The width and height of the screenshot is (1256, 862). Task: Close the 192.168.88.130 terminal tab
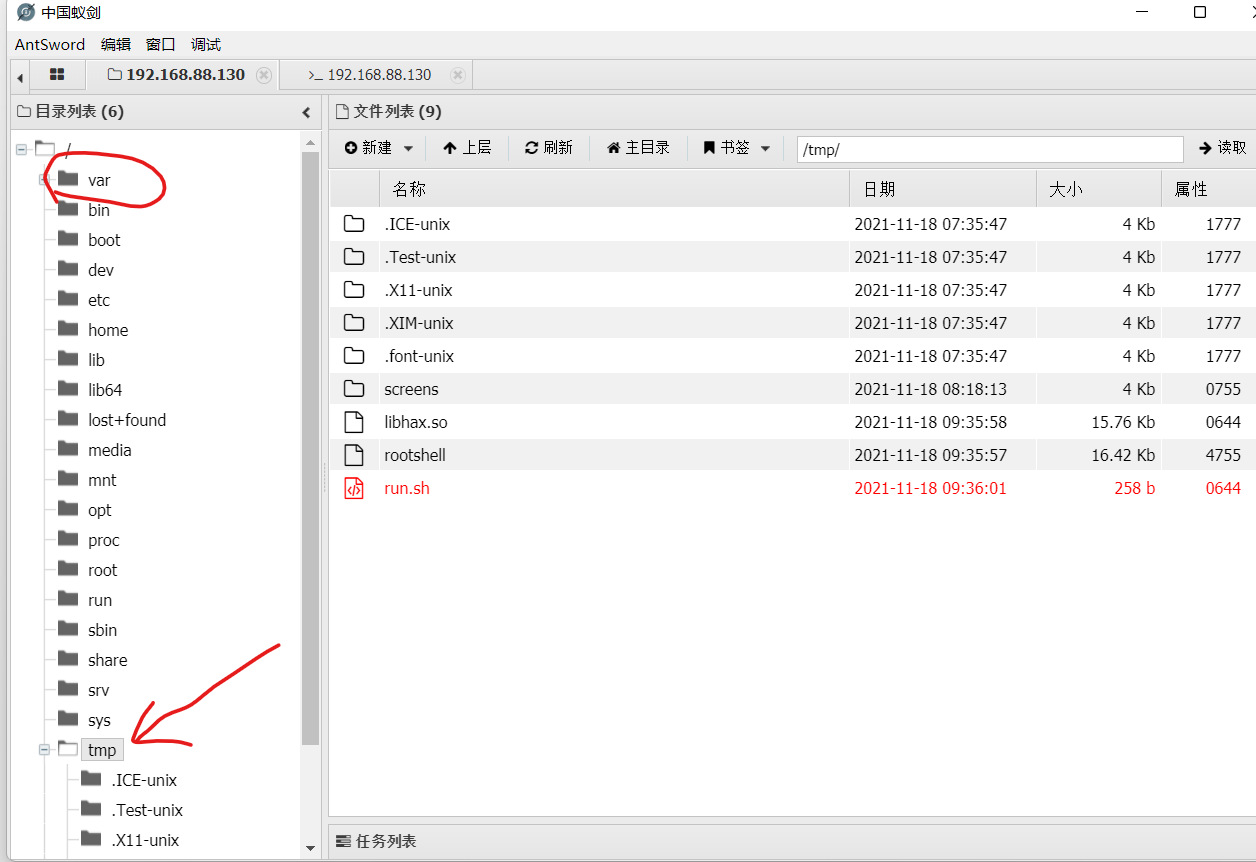(x=458, y=75)
